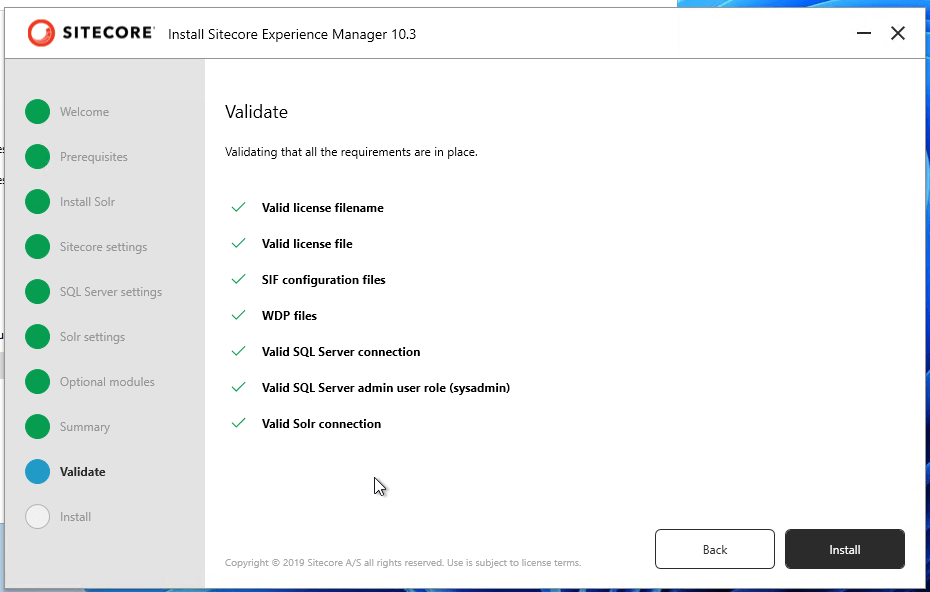This screenshot has height=592, width=930.
Task: Click the green Prerequisites step circle
Action: (x=37, y=157)
